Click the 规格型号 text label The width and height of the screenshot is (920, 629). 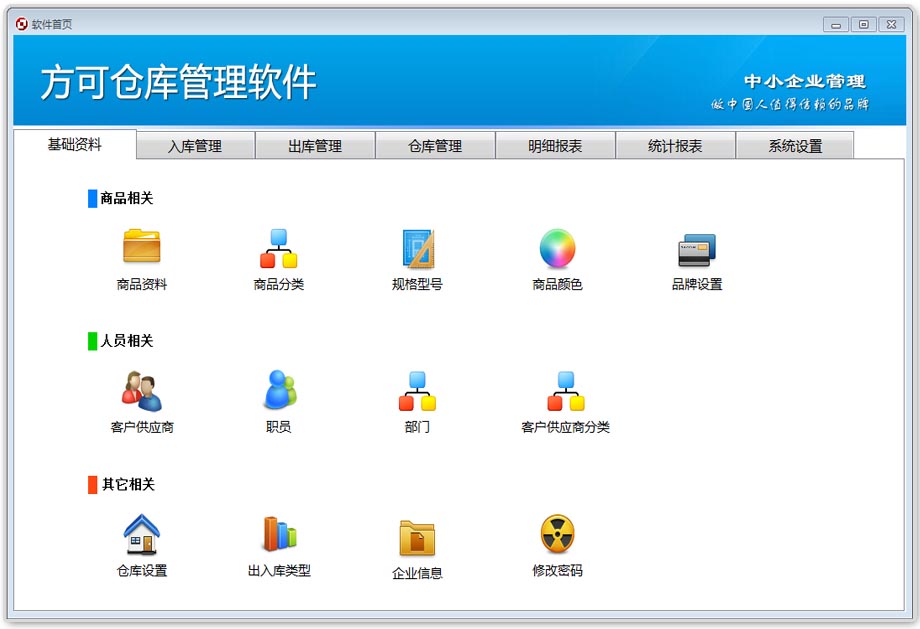point(417,285)
